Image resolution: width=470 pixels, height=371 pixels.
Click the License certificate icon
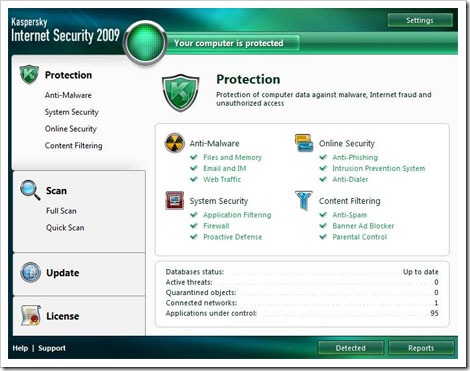click(31, 315)
